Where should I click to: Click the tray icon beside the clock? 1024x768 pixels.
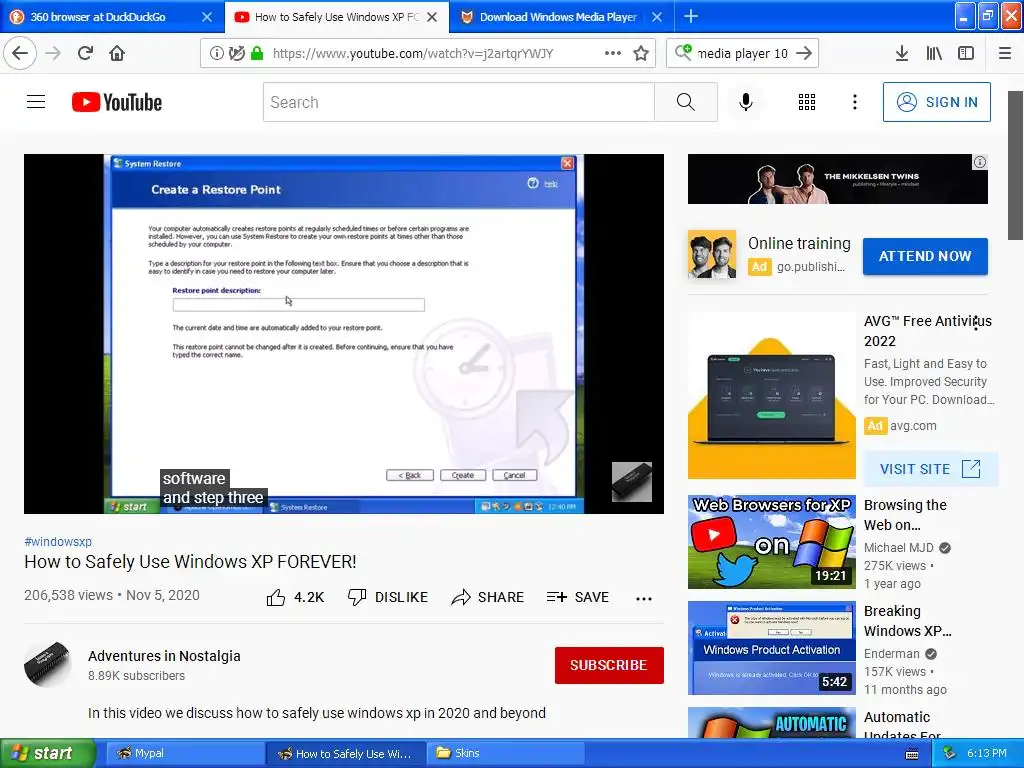tap(950, 753)
